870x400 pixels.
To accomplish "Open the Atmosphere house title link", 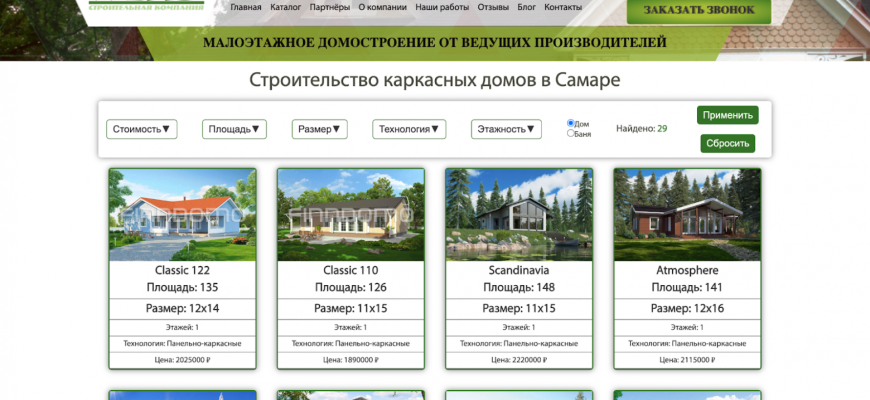I will 687,270.
